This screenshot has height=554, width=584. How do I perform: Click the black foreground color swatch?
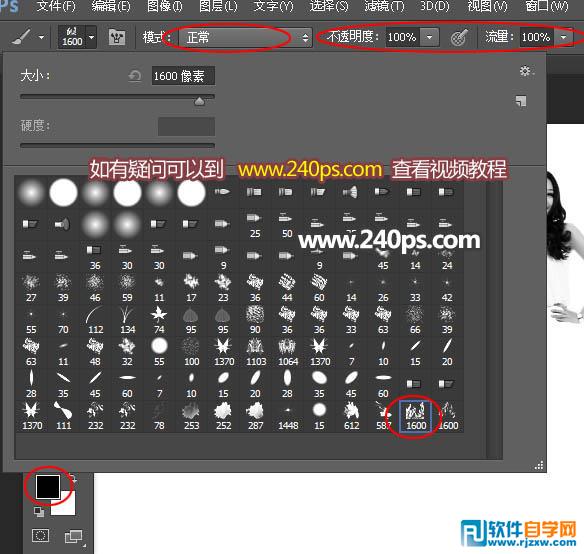[x=48, y=486]
